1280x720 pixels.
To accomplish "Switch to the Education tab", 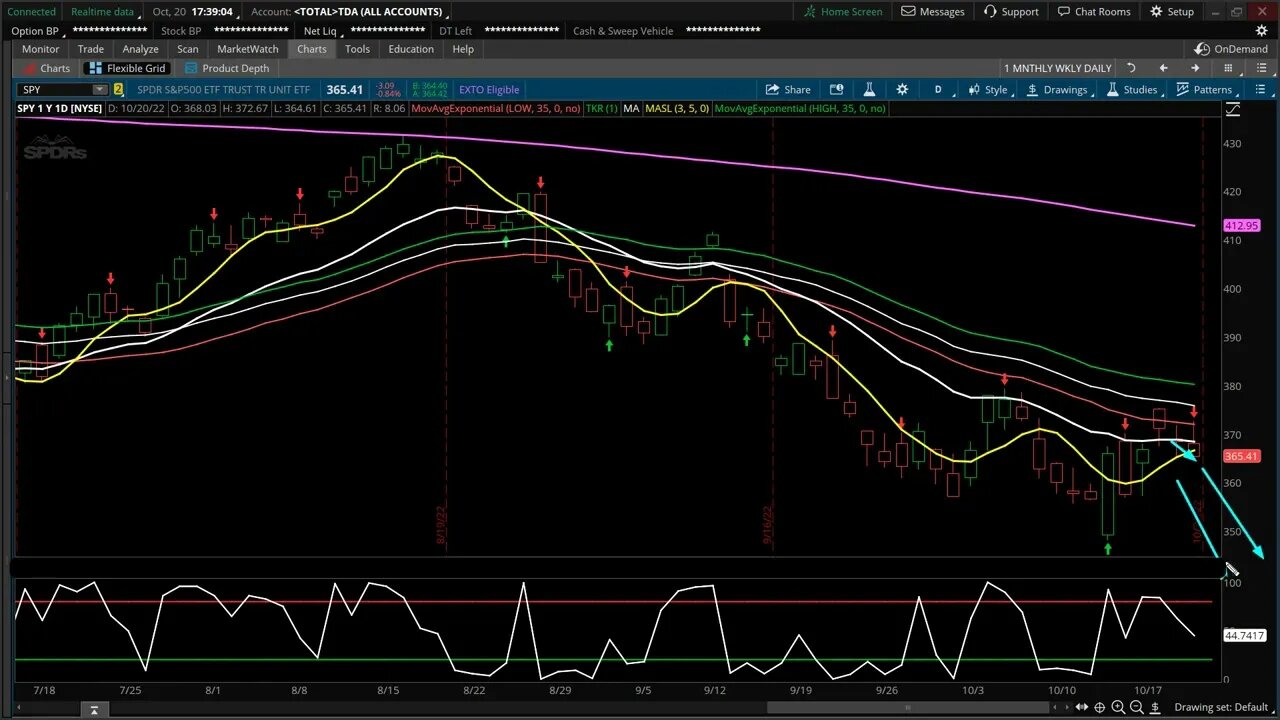I will 411,49.
